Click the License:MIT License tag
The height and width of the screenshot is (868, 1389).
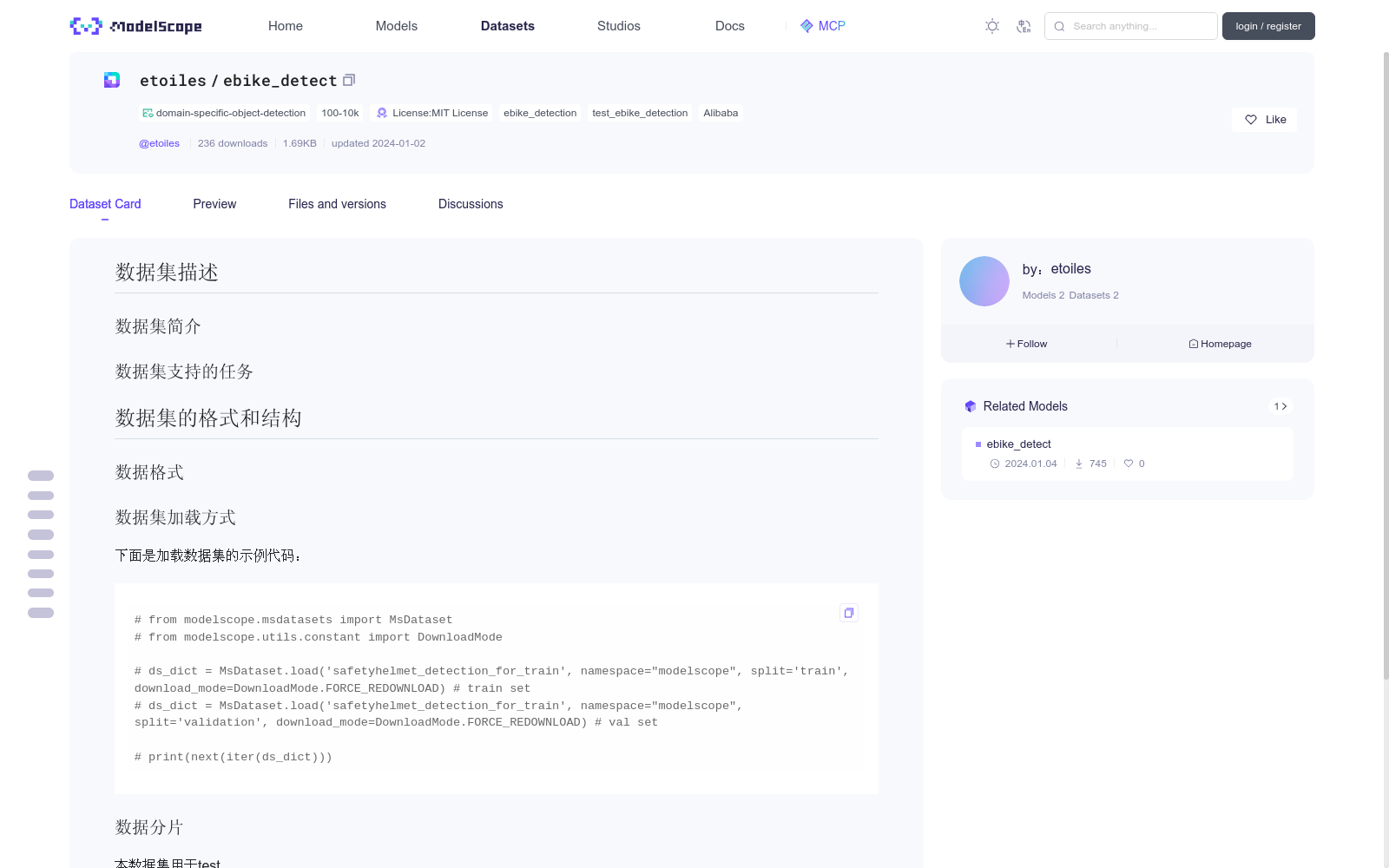point(431,113)
